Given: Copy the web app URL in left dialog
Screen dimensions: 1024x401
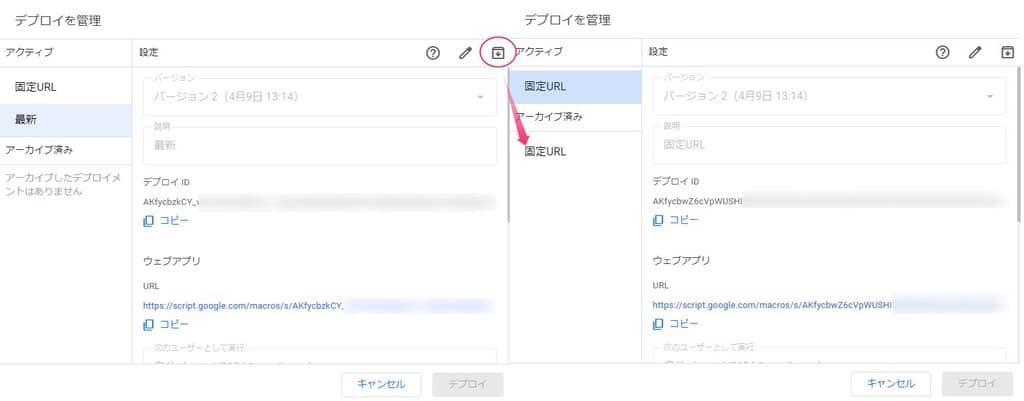Looking at the screenshot, I should (x=166, y=324).
